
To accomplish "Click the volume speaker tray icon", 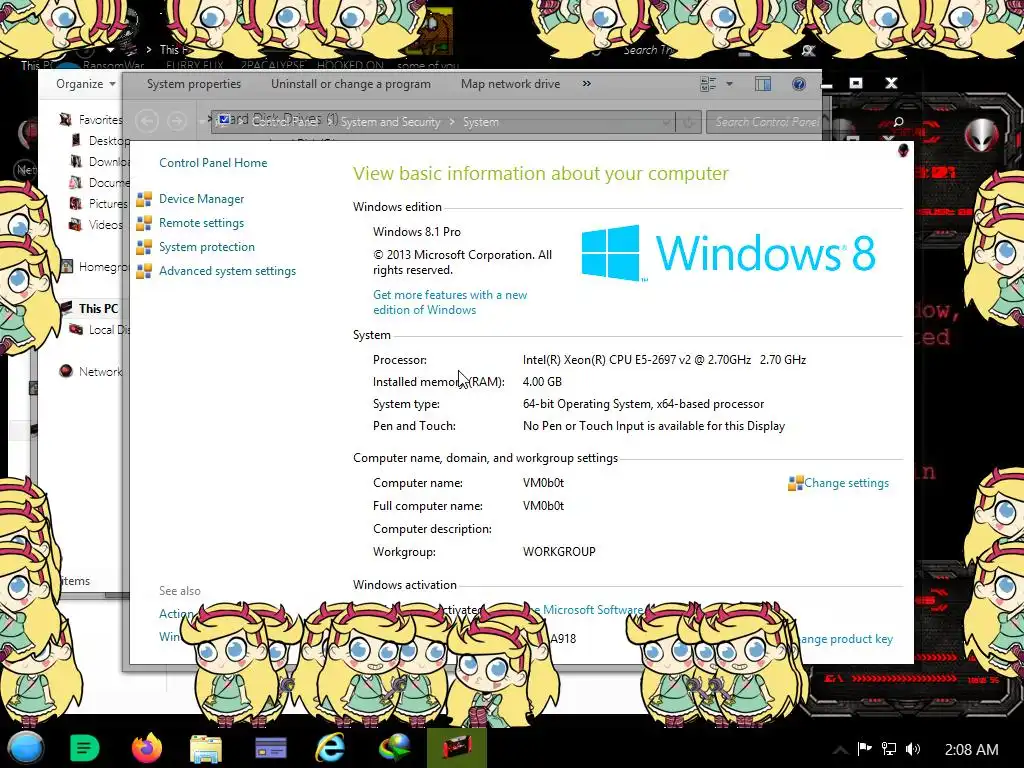I will click(x=913, y=749).
